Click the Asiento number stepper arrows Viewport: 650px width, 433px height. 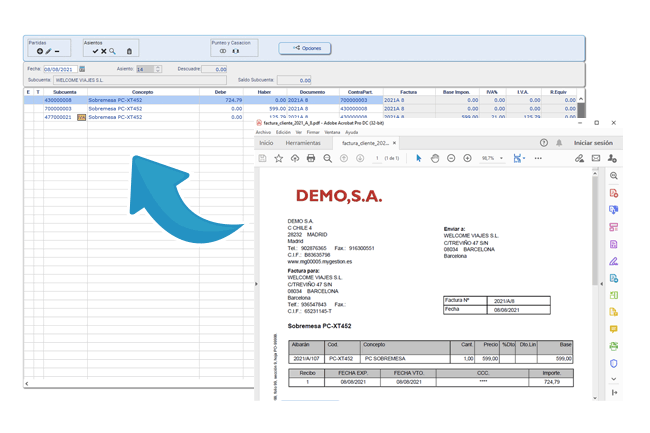(158, 70)
